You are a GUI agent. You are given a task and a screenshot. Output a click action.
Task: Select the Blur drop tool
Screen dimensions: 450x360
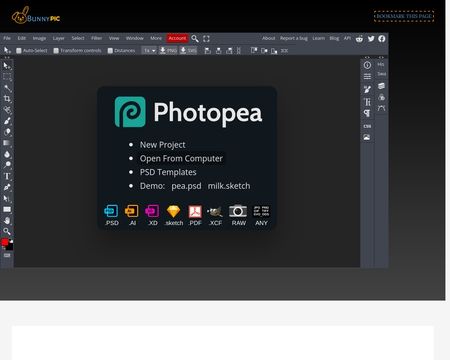tap(7, 154)
